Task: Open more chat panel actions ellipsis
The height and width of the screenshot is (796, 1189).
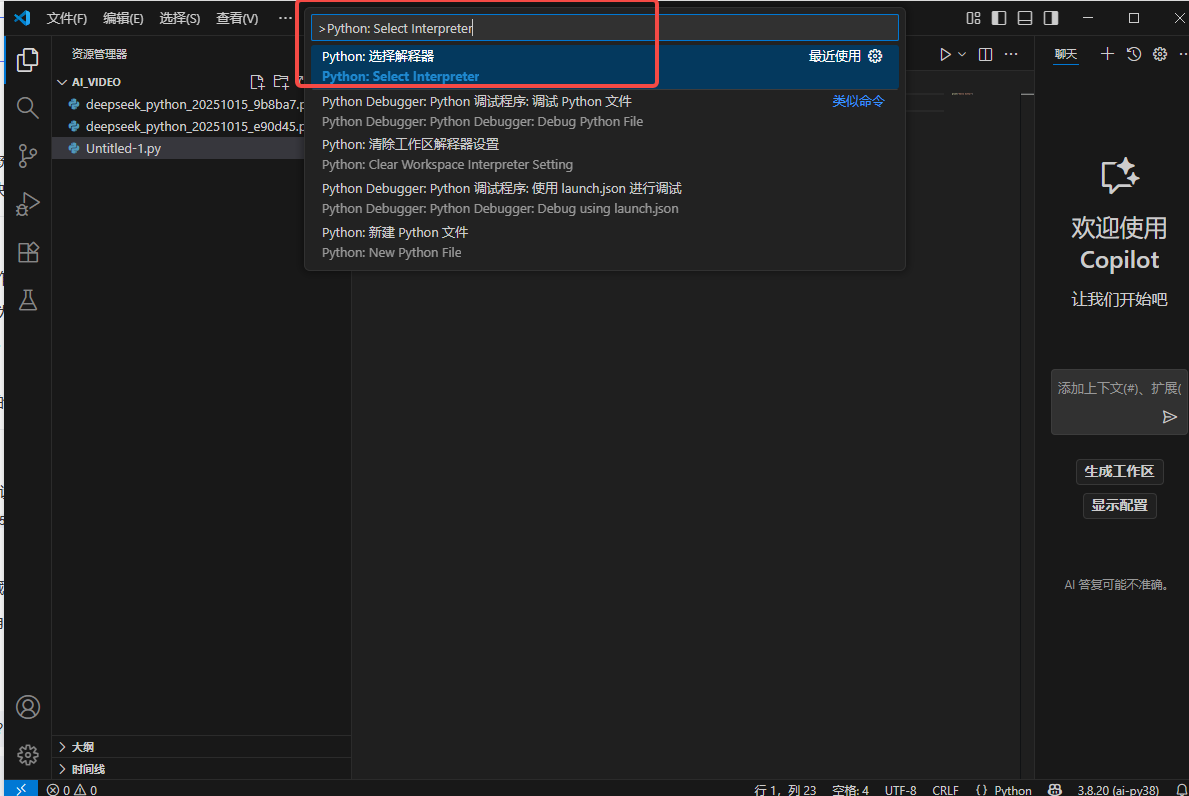Action: click(x=1183, y=54)
